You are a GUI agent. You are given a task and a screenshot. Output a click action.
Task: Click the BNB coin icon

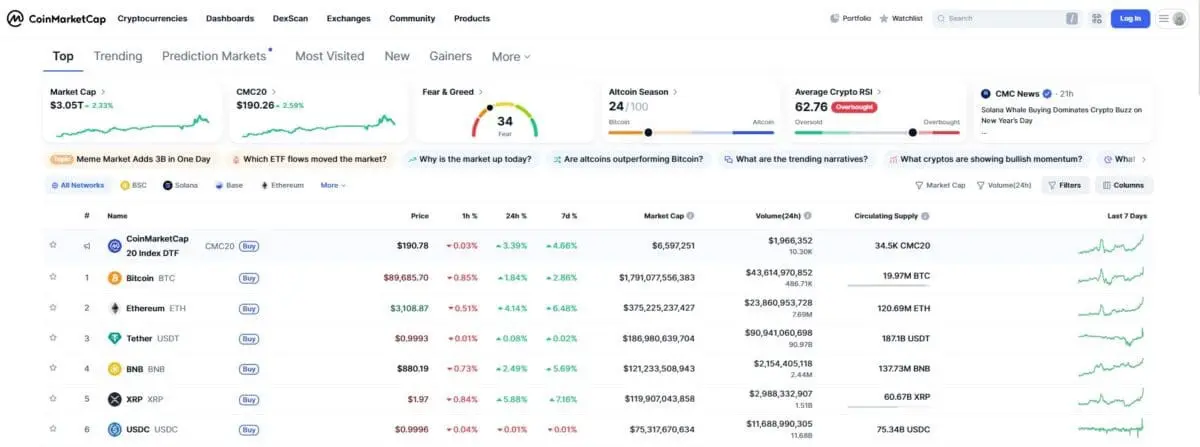click(114, 369)
